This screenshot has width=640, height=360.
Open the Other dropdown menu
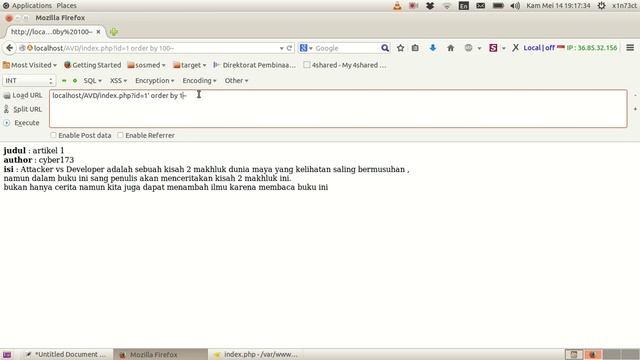point(236,81)
